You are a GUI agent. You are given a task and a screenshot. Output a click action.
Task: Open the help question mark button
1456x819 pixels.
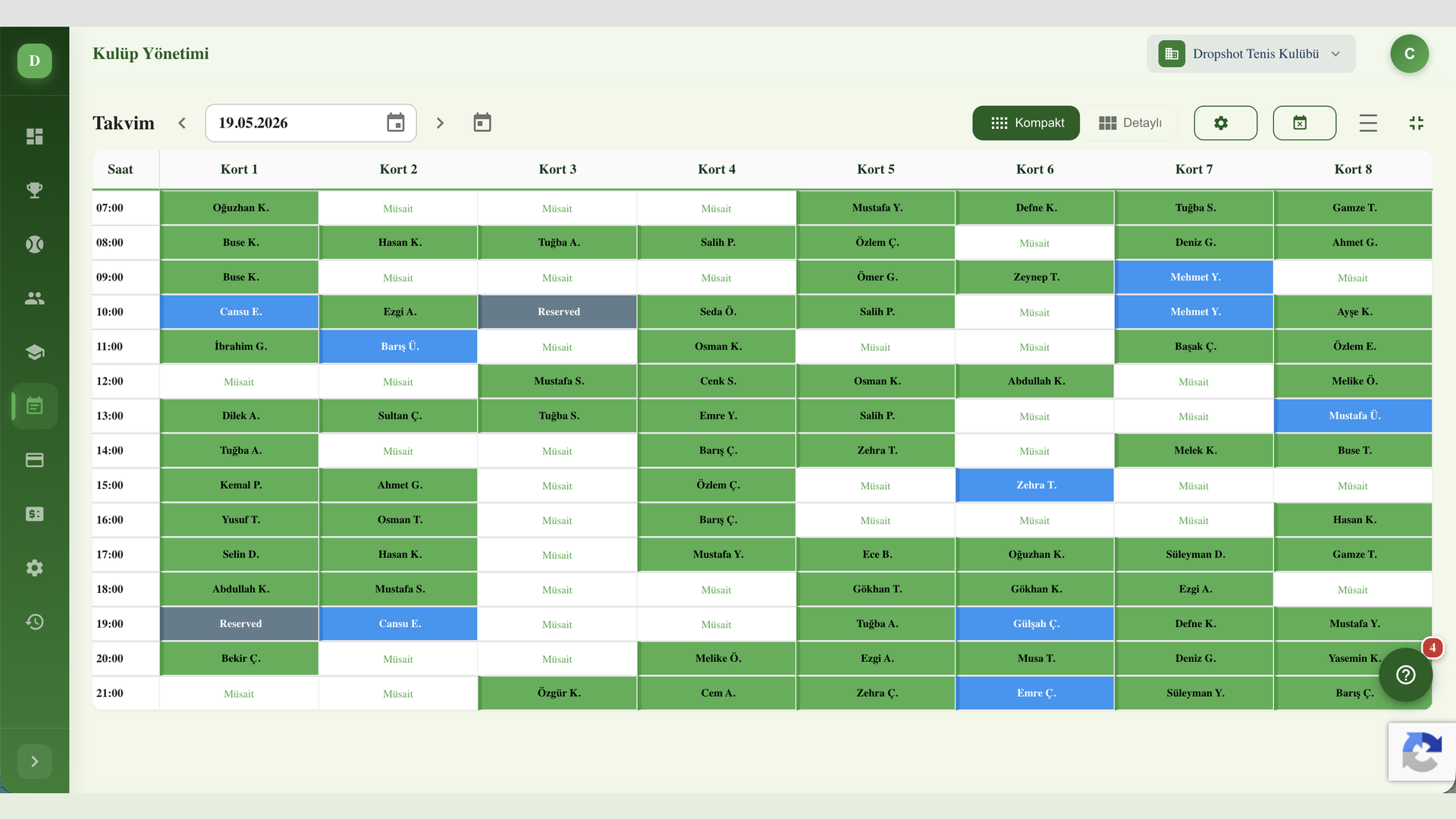(1405, 675)
